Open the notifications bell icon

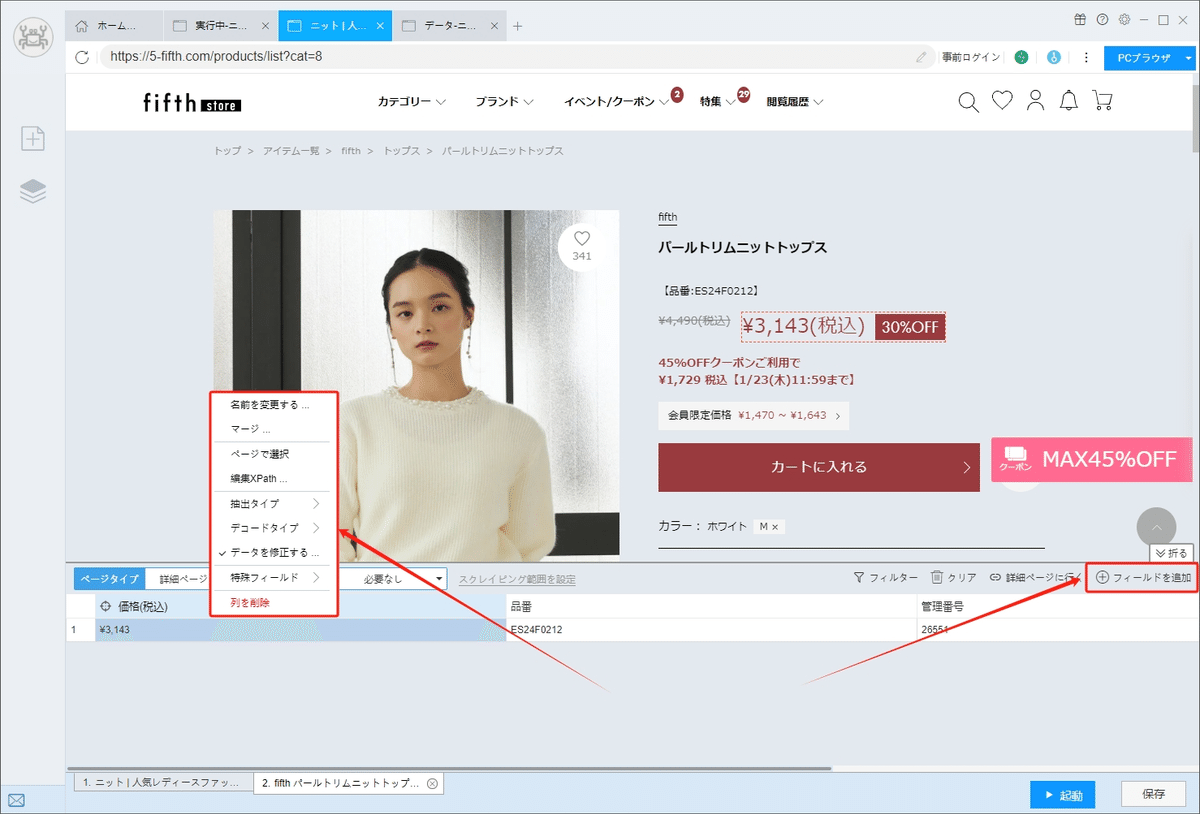pos(1069,101)
